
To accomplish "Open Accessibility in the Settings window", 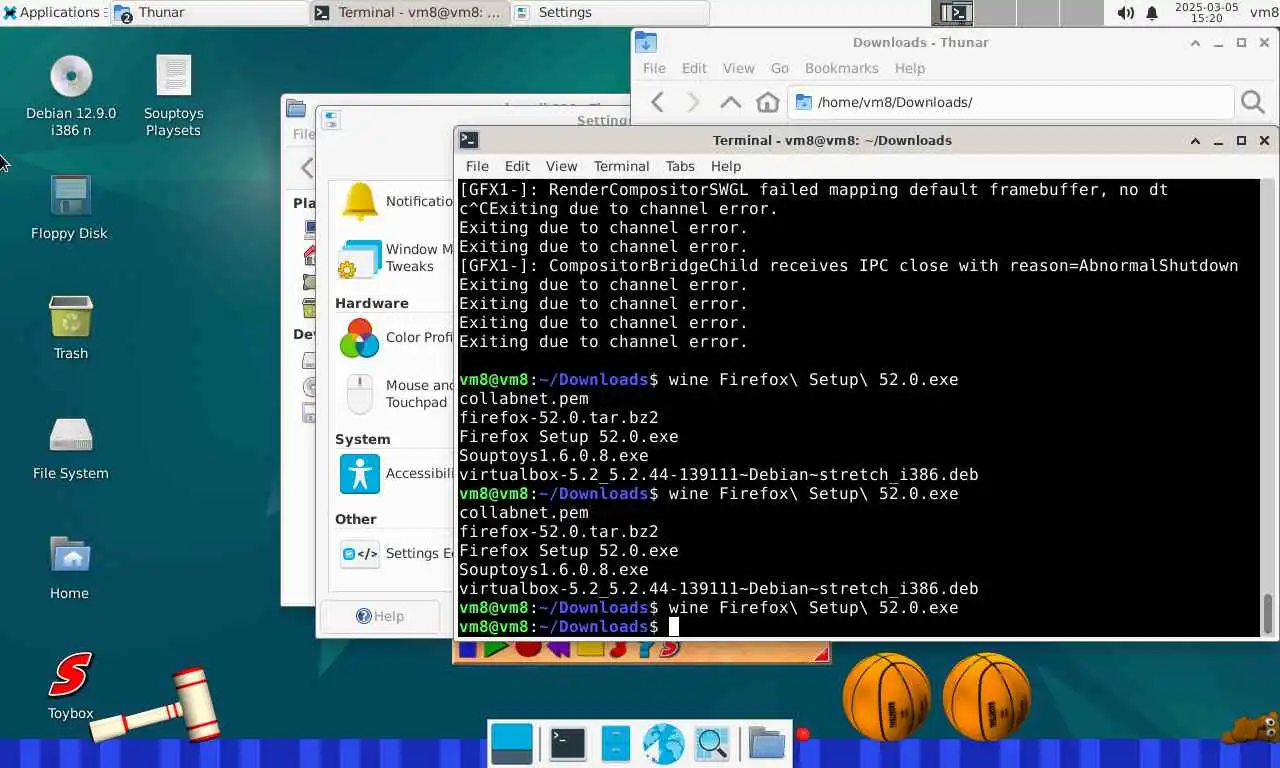I will pos(396,474).
